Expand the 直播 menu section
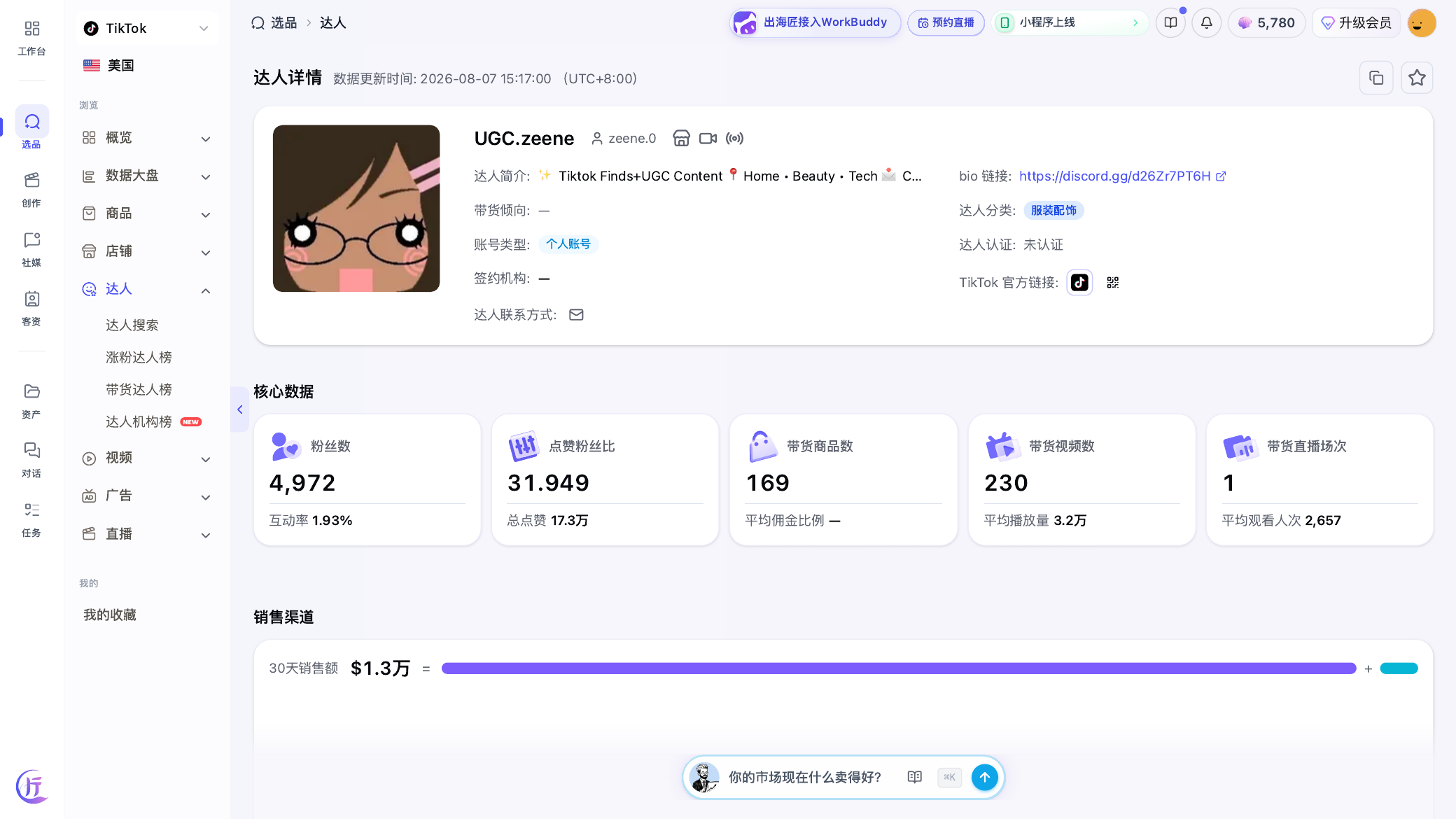 (x=146, y=534)
